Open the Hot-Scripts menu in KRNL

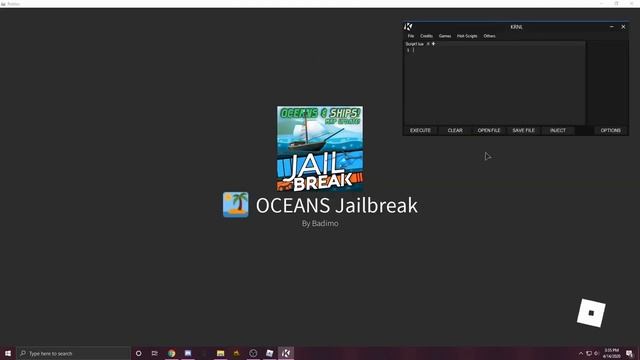pyautogui.click(x=467, y=36)
